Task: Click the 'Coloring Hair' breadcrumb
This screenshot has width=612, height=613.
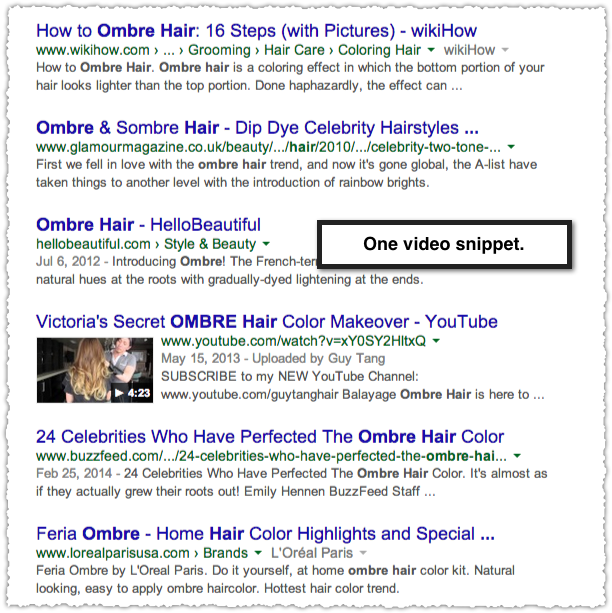Action: (x=379, y=50)
